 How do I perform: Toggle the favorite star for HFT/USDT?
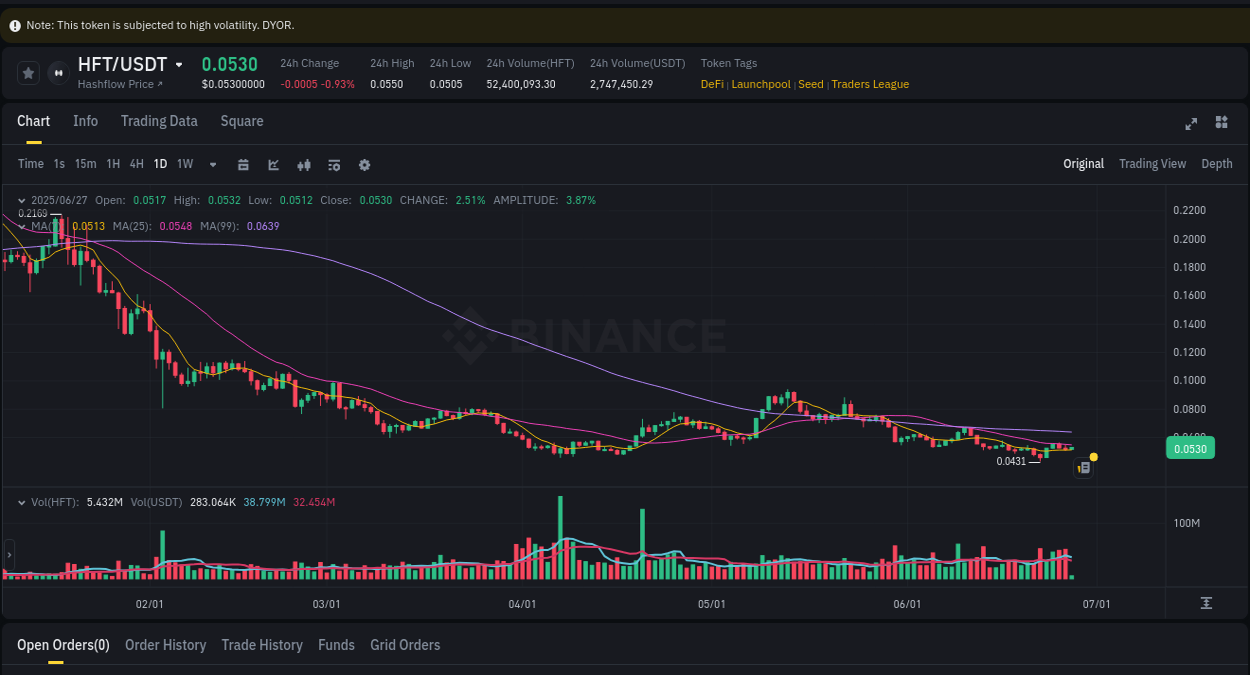point(28,72)
